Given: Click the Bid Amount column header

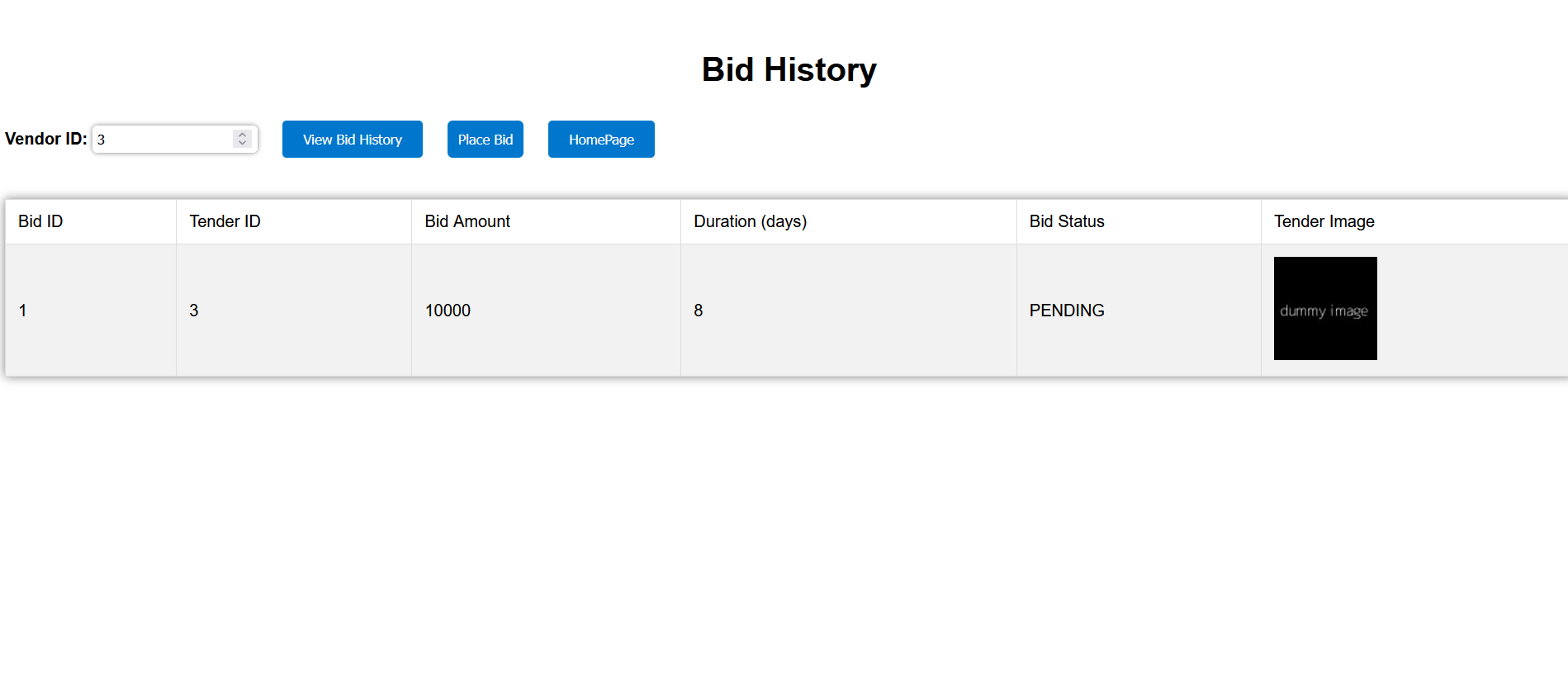Looking at the screenshot, I should 467,221.
